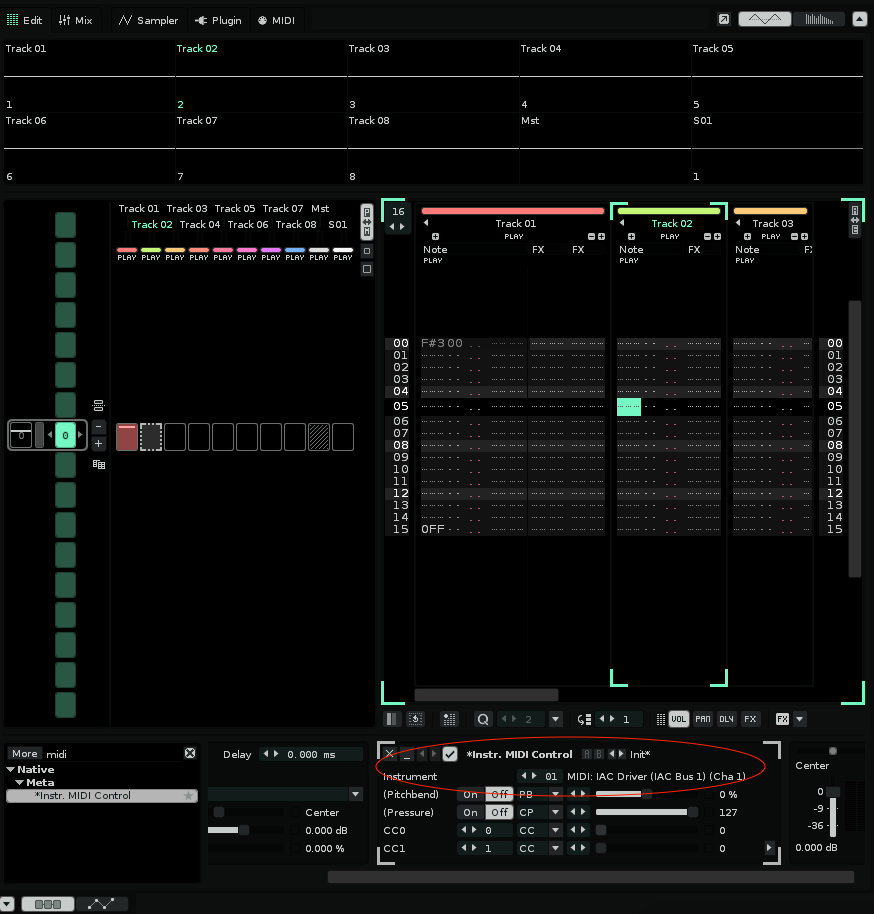Click the More button in the device browser
Viewport: 874px width, 914px height.
coord(24,754)
